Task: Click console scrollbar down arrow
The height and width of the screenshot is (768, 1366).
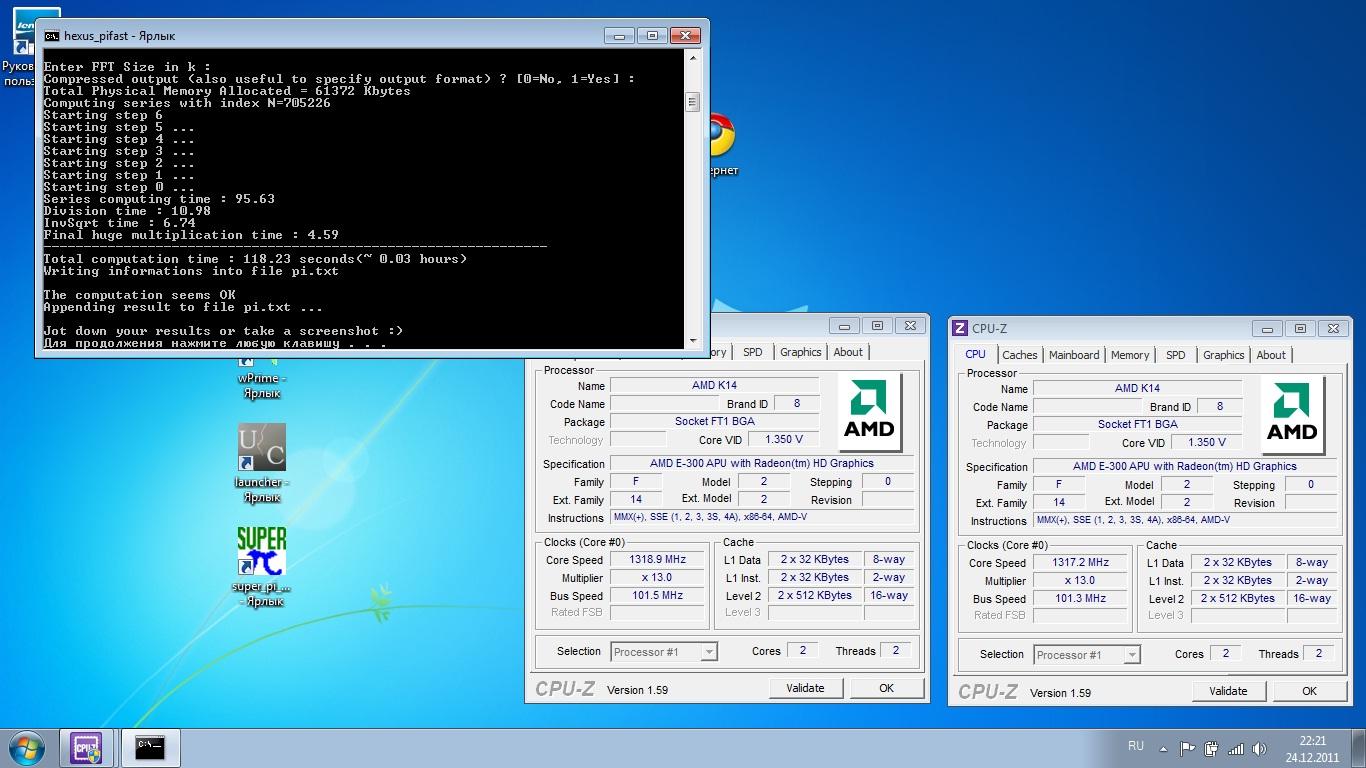Action: click(691, 341)
